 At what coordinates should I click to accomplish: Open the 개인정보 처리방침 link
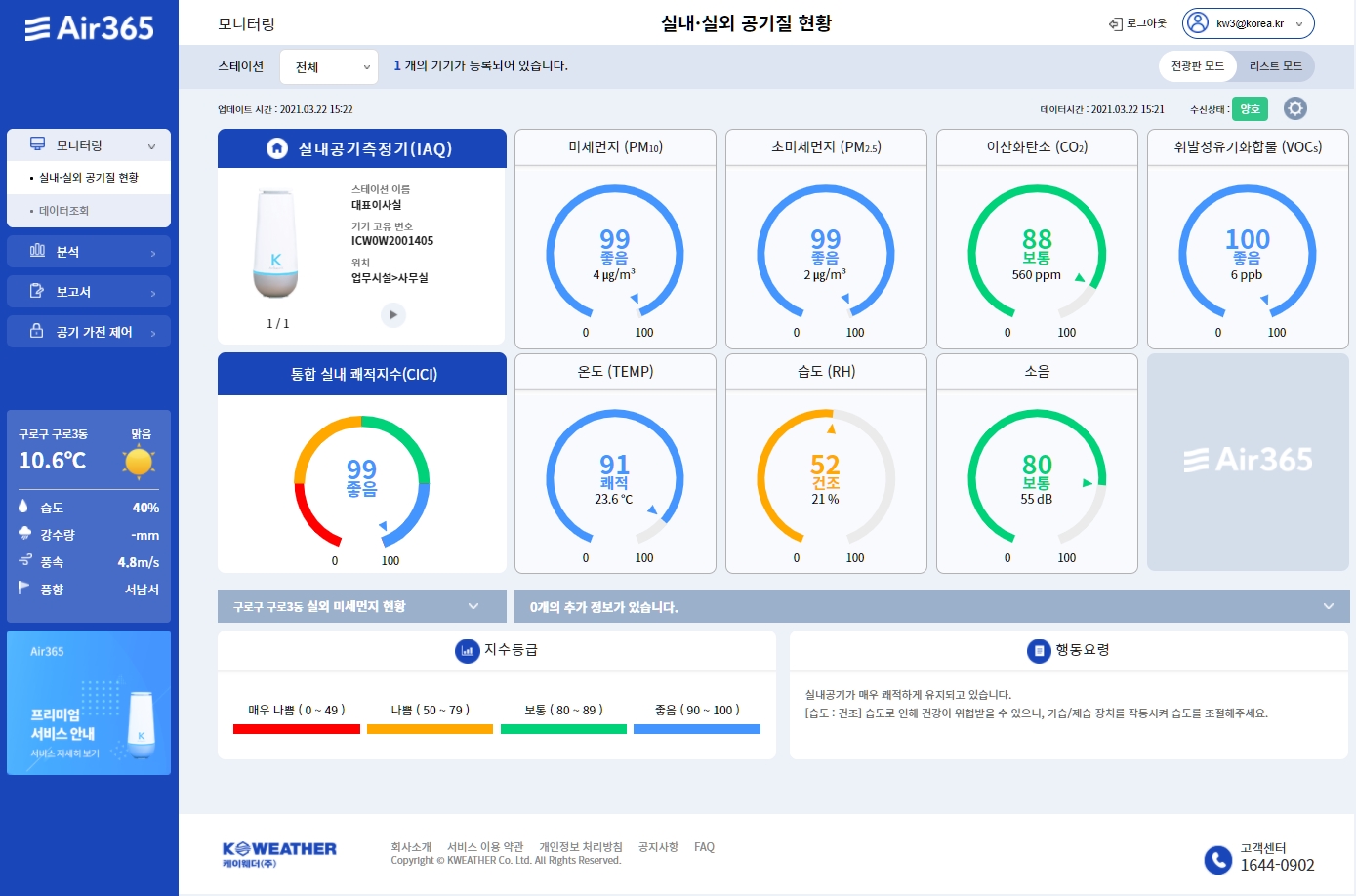[580, 847]
